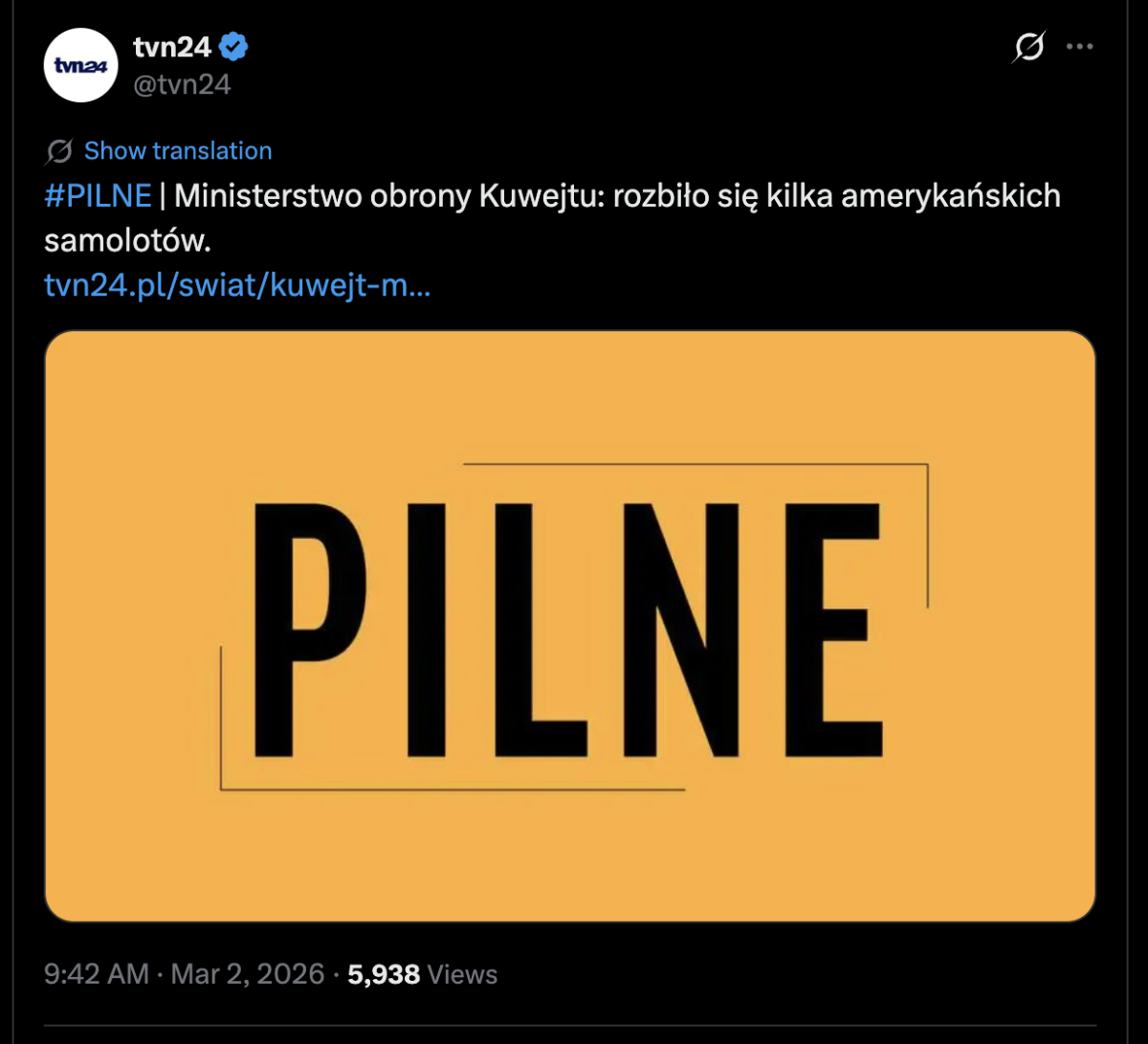Click the blue verified badge
Viewport: 1148px width, 1044px height.
(235, 46)
